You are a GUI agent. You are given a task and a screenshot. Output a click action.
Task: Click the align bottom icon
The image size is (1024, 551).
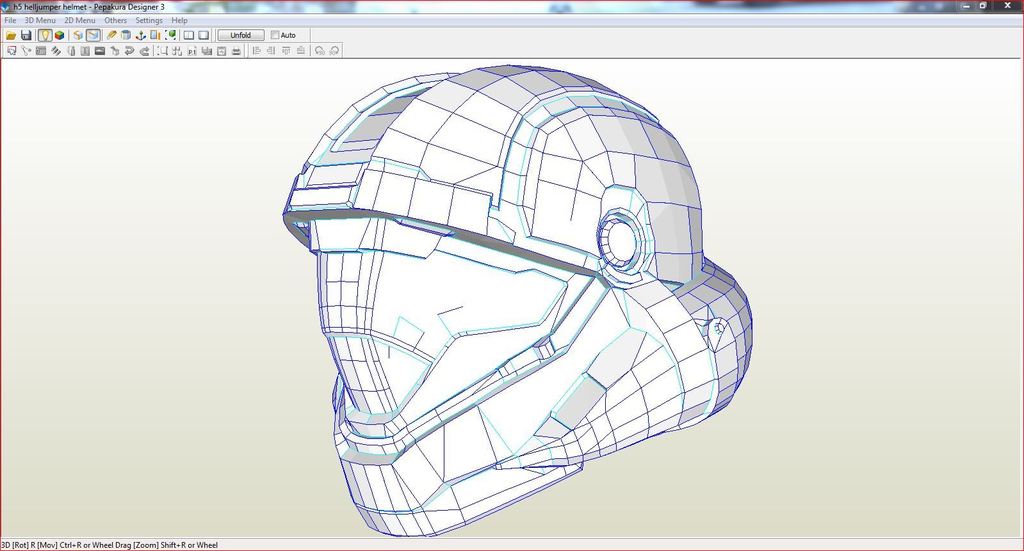tap(301, 50)
